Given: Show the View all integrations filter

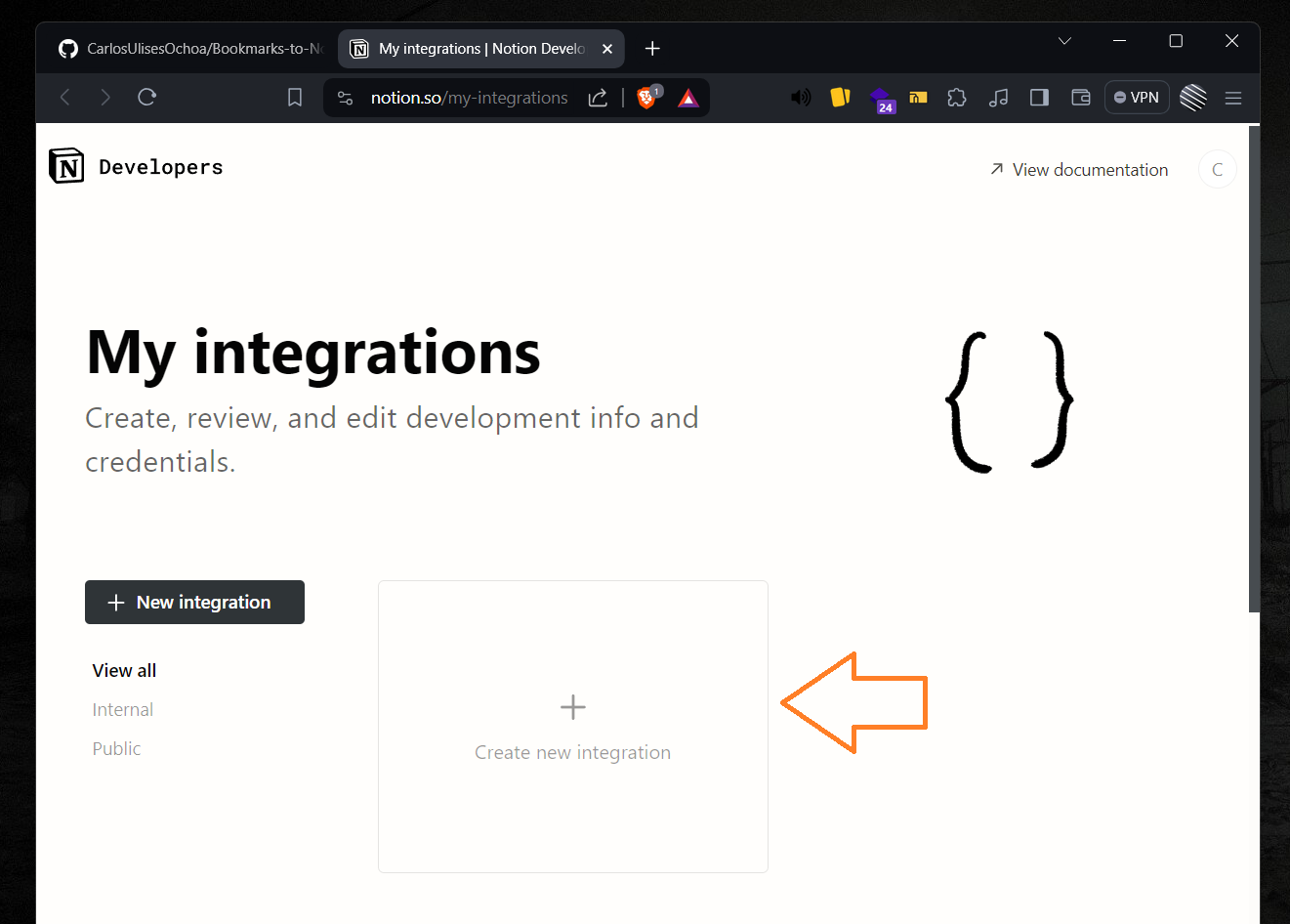Looking at the screenshot, I should click(x=124, y=671).
